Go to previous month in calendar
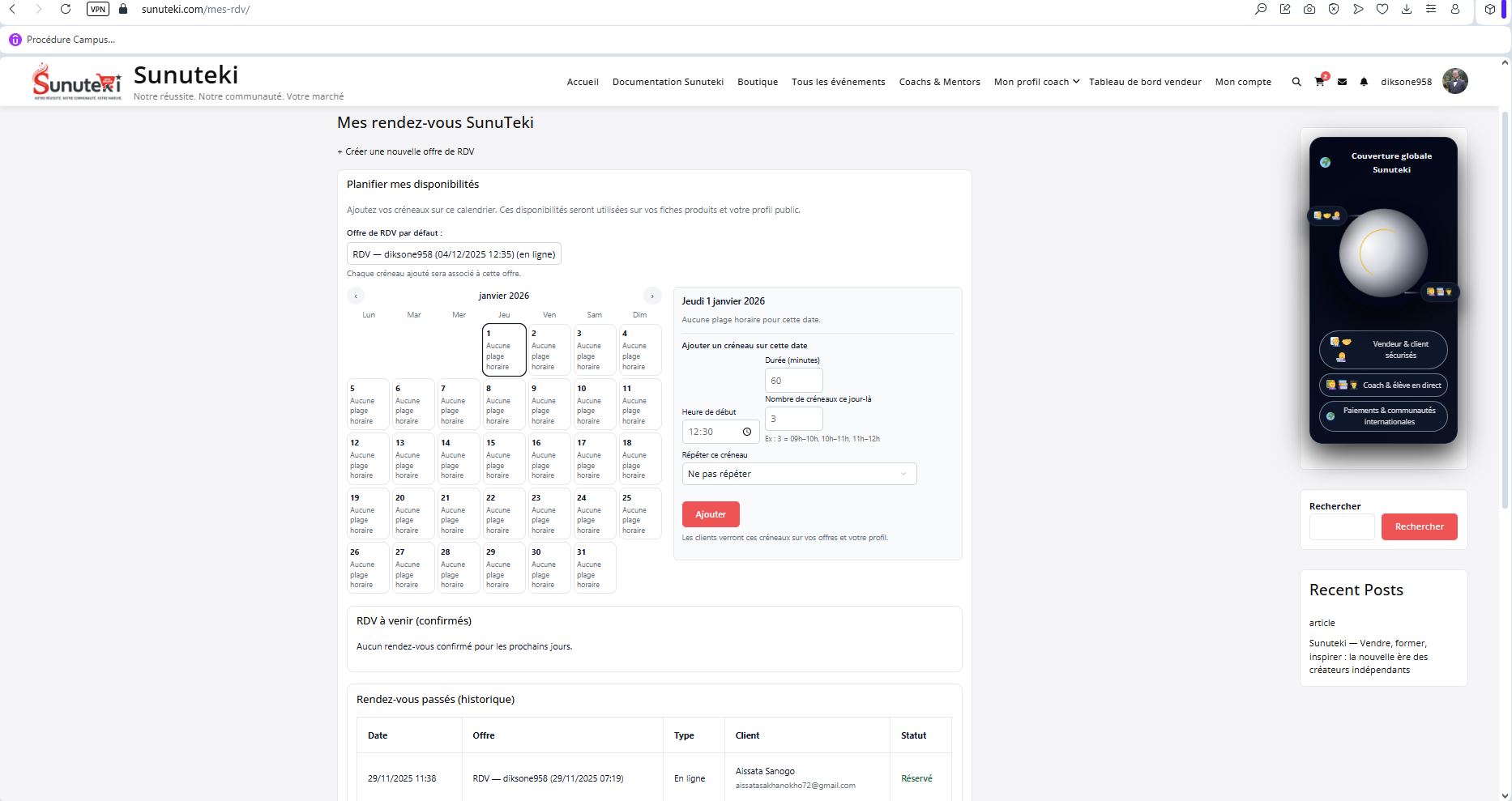 point(356,296)
